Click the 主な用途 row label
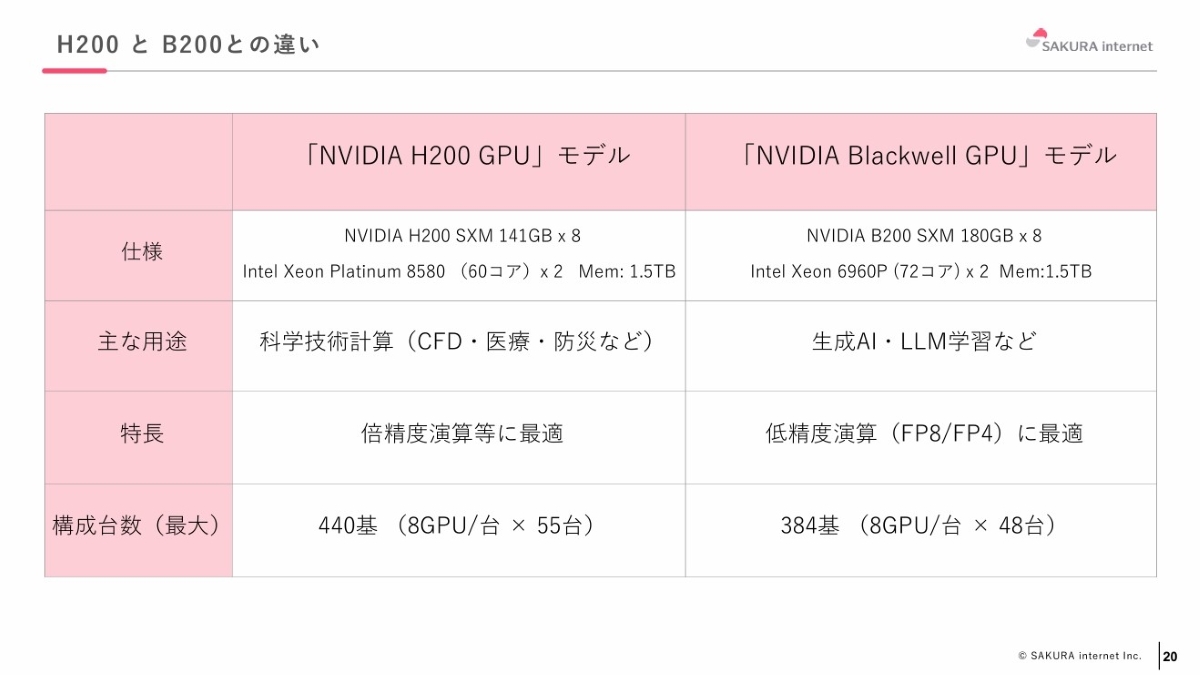 pyautogui.click(x=141, y=342)
